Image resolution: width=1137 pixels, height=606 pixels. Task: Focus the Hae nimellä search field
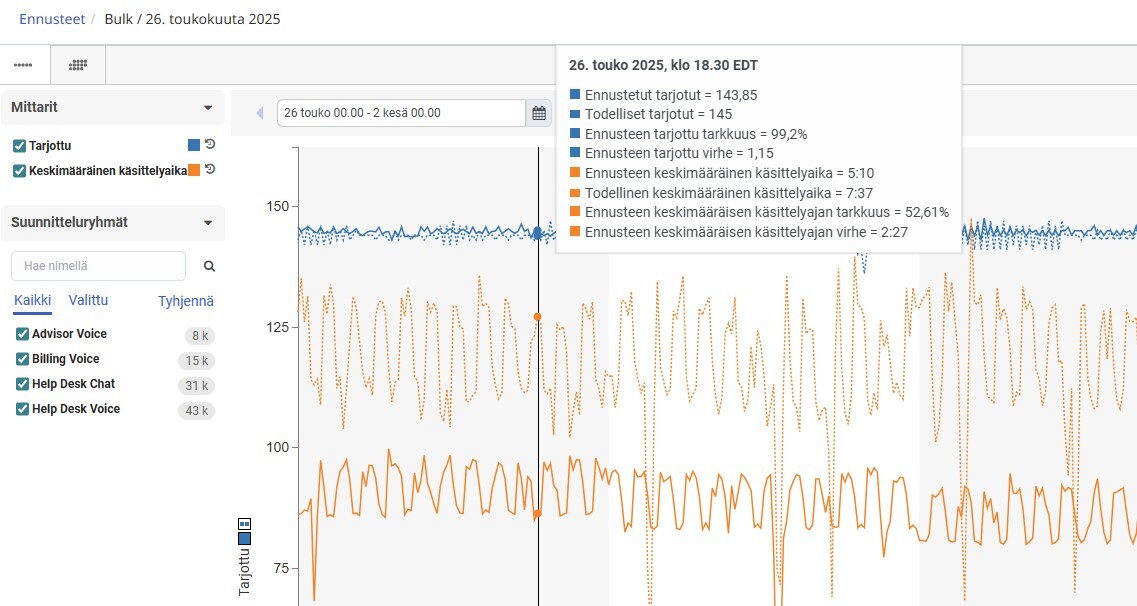pos(98,266)
